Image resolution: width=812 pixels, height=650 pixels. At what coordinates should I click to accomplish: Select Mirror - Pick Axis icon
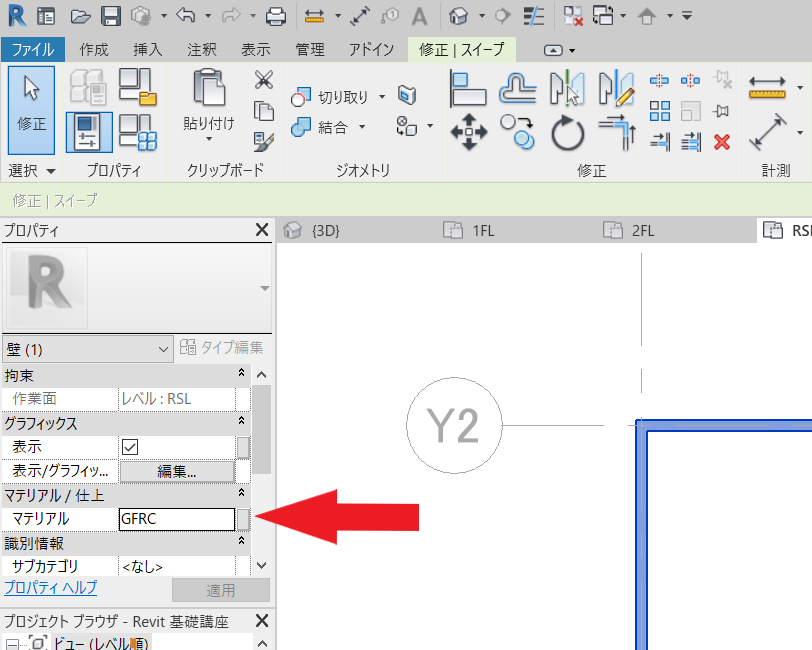tap(567, 88)
